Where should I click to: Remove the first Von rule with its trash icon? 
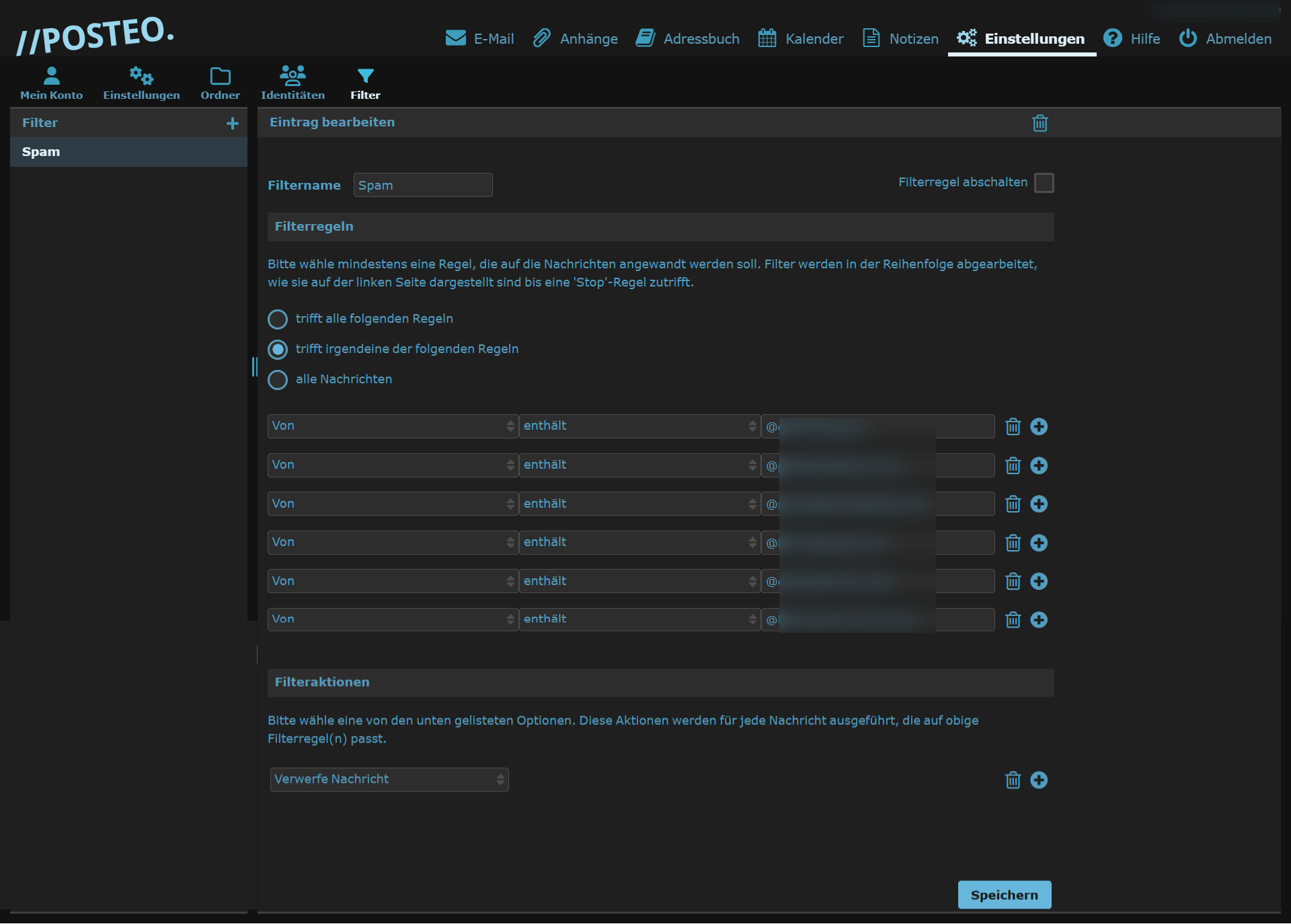pos(1013,426)
